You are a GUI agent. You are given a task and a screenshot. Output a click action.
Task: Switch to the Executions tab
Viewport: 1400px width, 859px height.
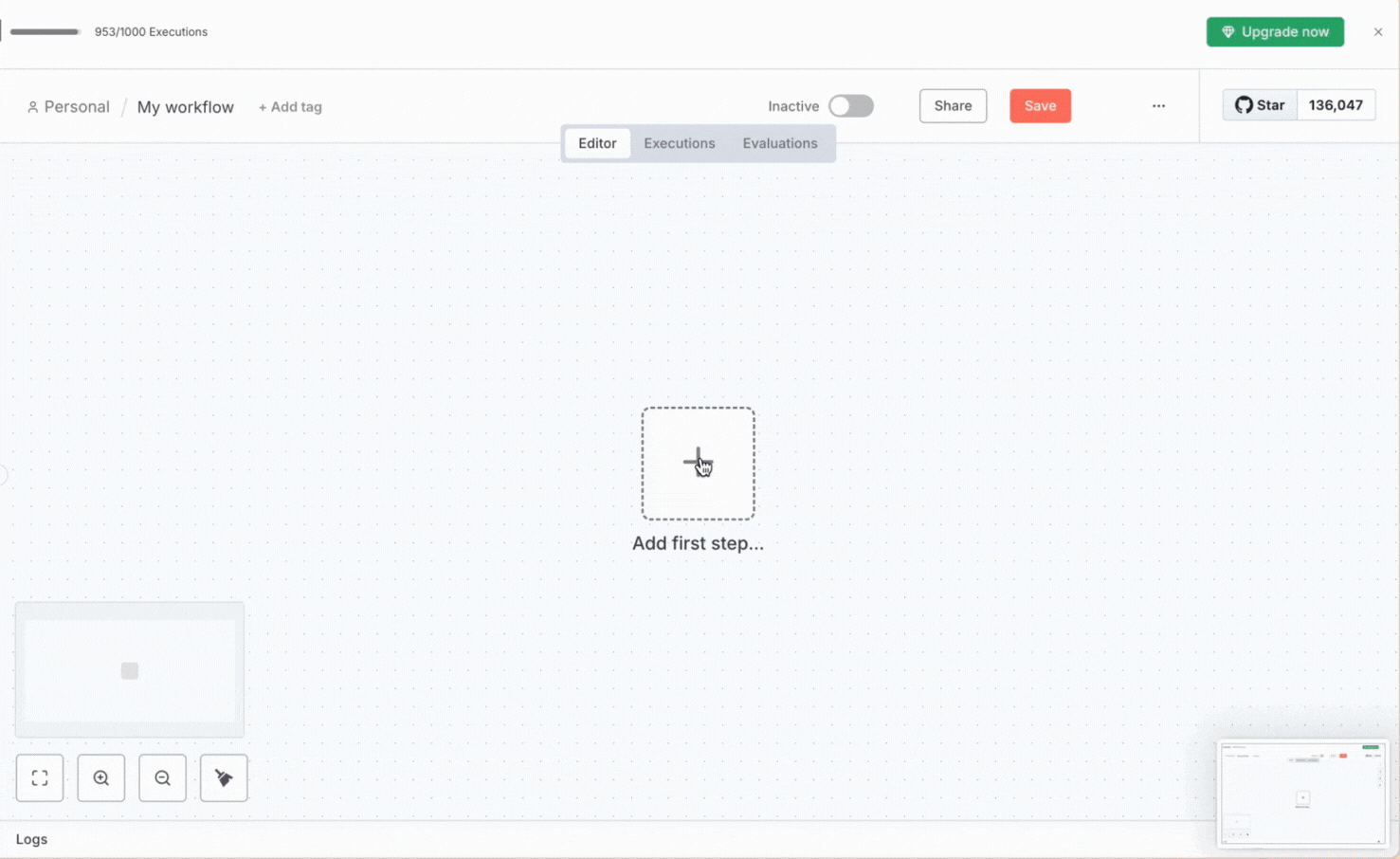[679, 142]
